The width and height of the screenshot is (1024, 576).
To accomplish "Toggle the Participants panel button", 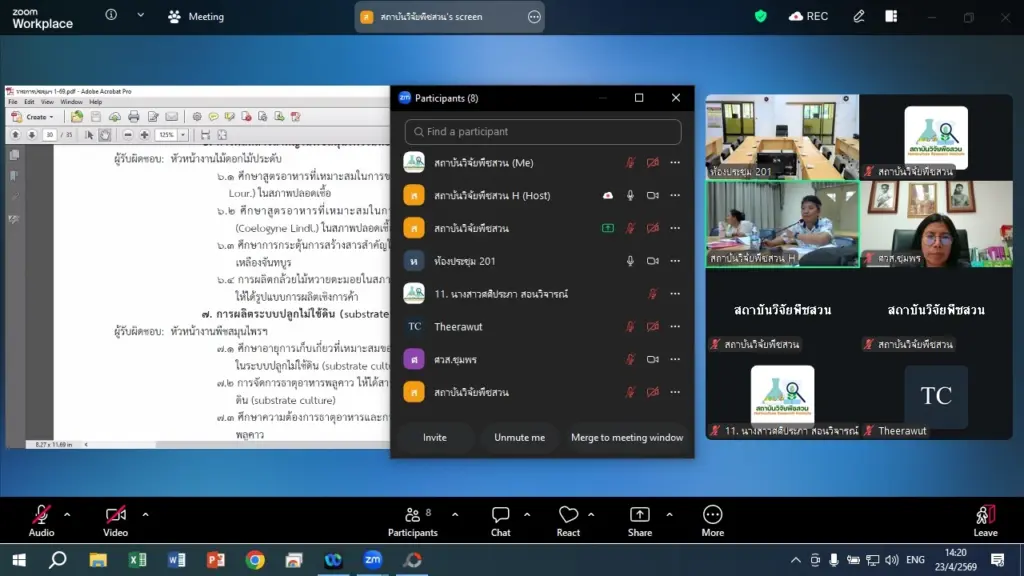I will click(412, 515).
